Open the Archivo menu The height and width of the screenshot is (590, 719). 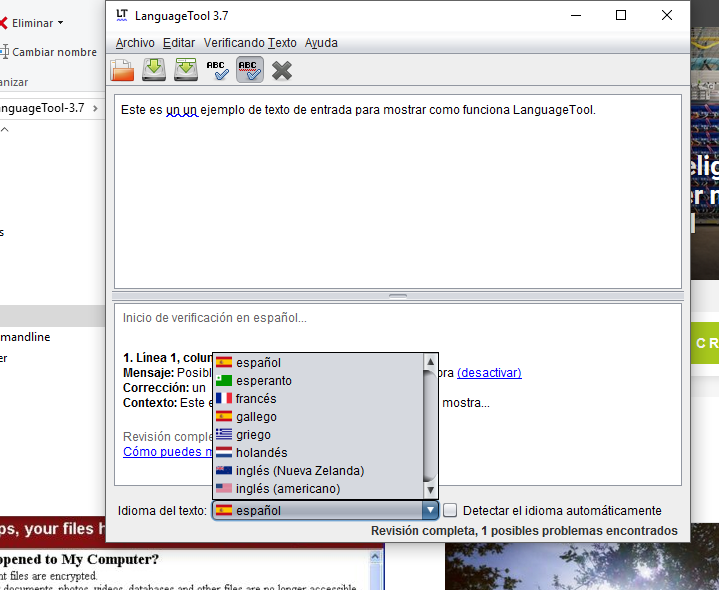tap(135, 43)
